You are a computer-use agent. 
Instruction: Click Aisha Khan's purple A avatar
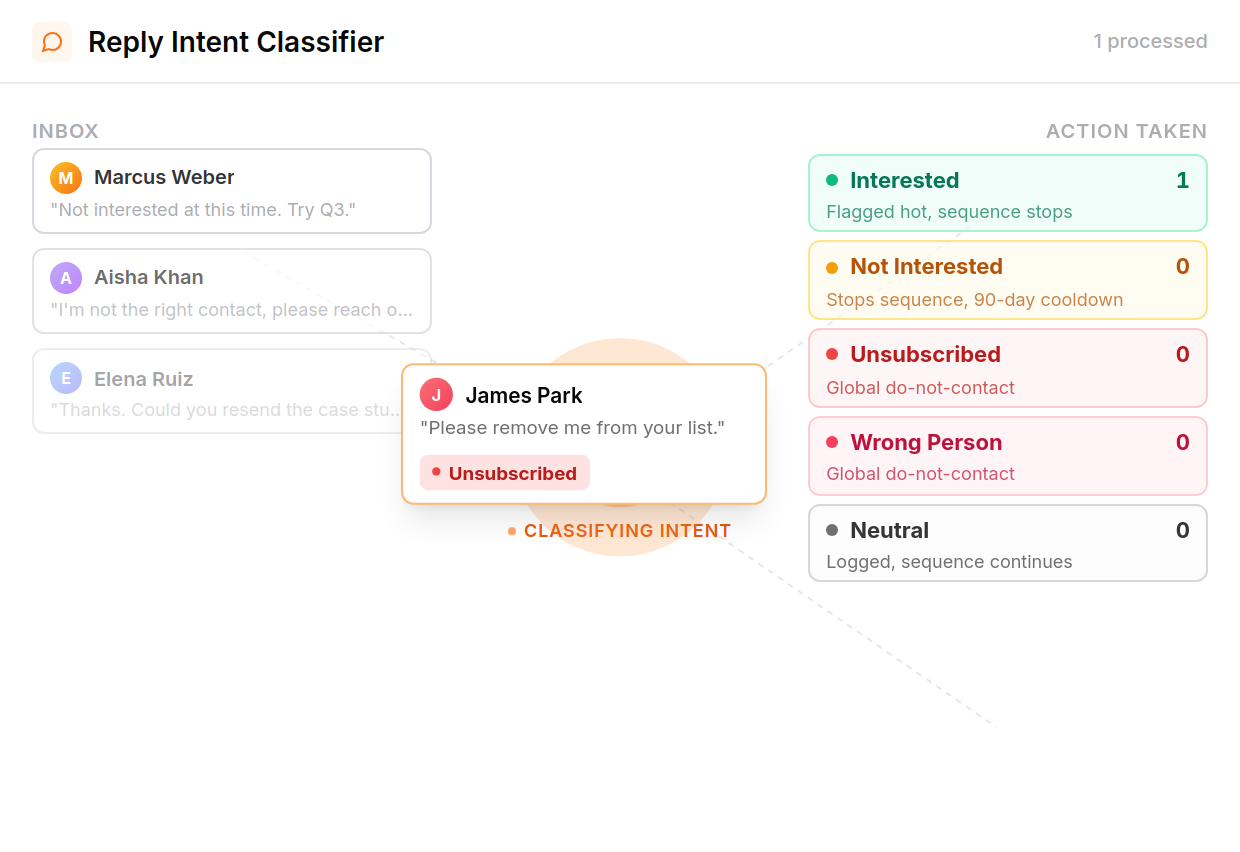pos(66,278)
